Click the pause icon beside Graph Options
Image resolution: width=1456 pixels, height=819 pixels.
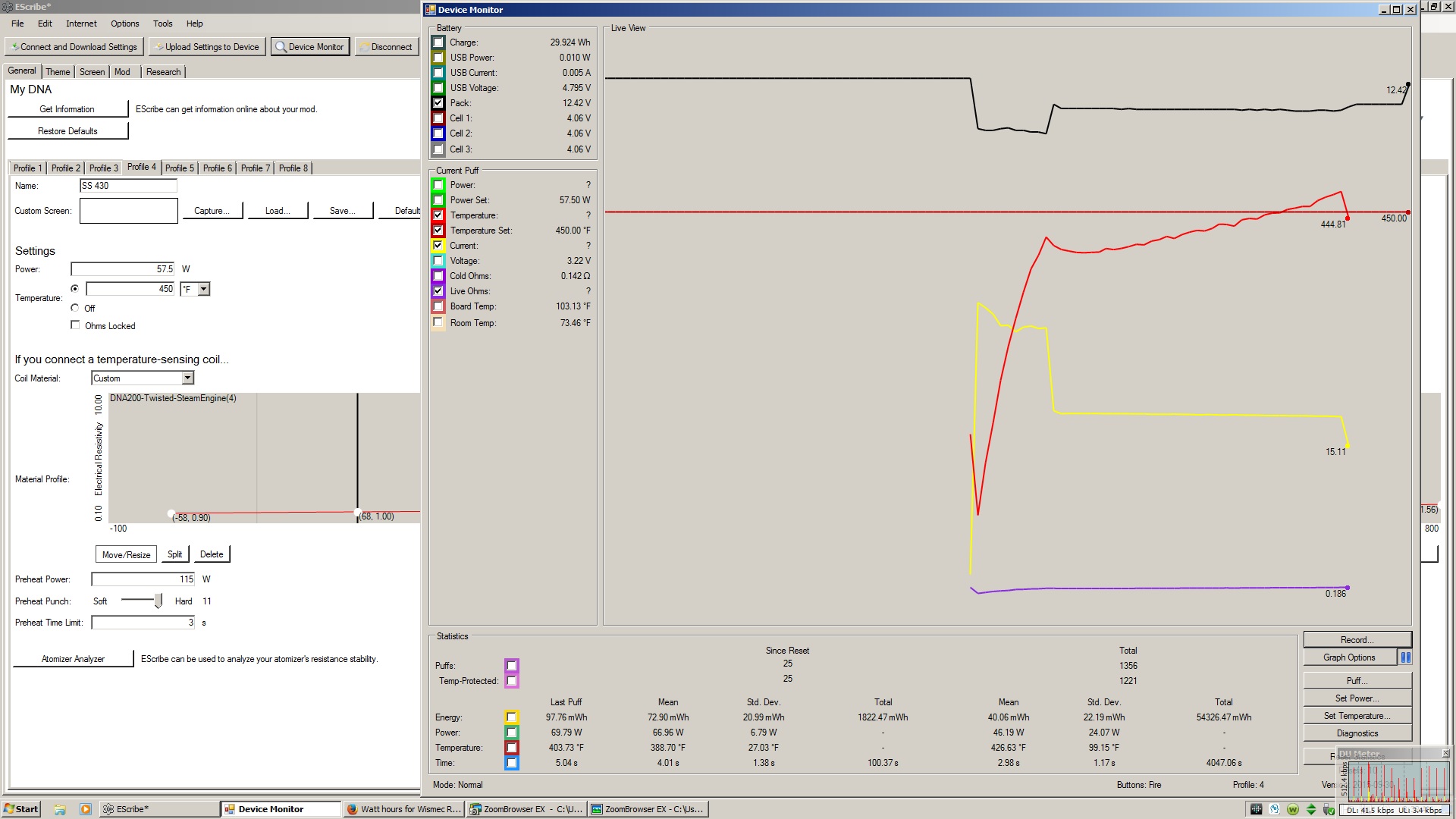click(x=1405, y=657)
